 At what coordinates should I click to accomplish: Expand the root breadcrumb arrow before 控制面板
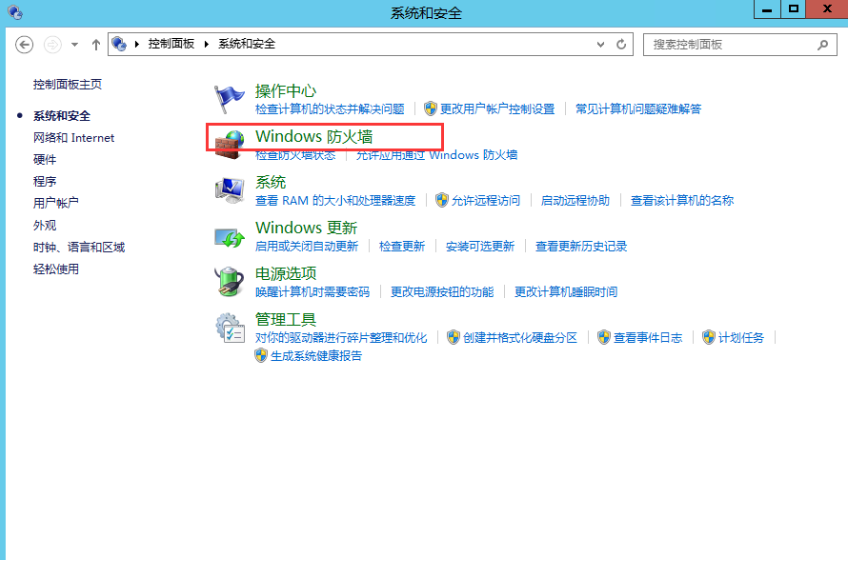pyautogui.click(x=136, y=44)
